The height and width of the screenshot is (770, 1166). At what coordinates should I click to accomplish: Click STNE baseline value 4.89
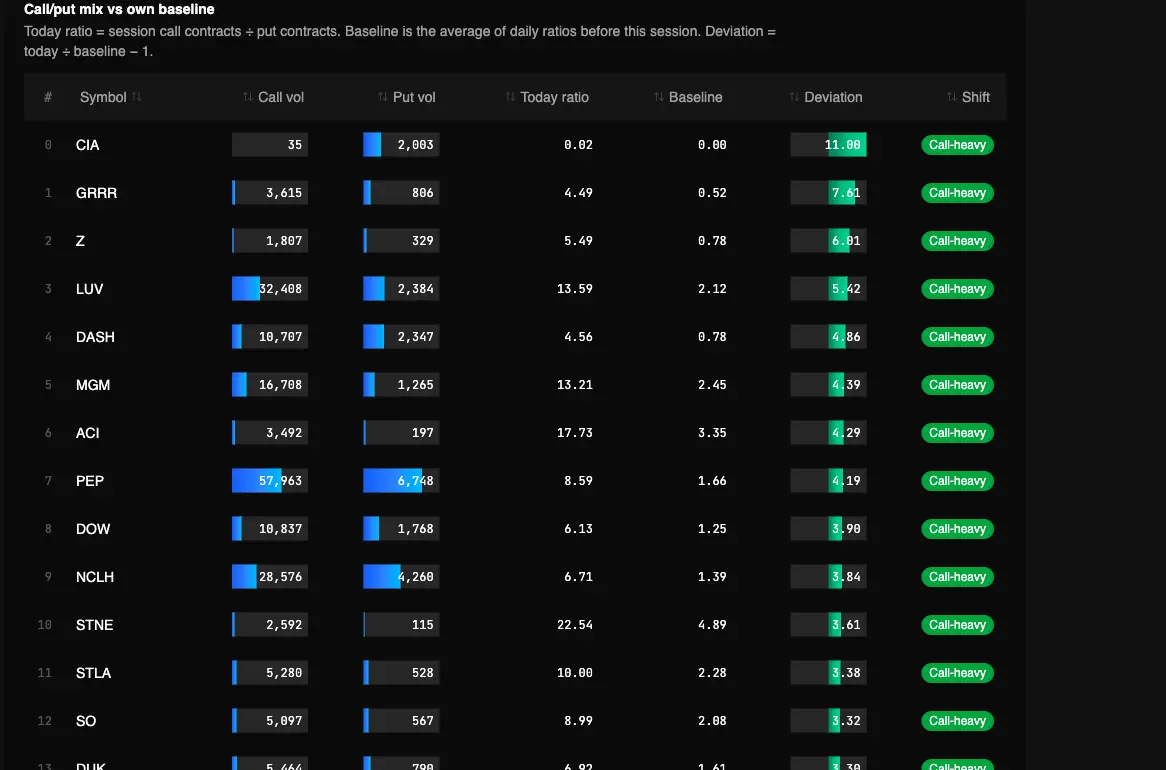coord(712,625)
